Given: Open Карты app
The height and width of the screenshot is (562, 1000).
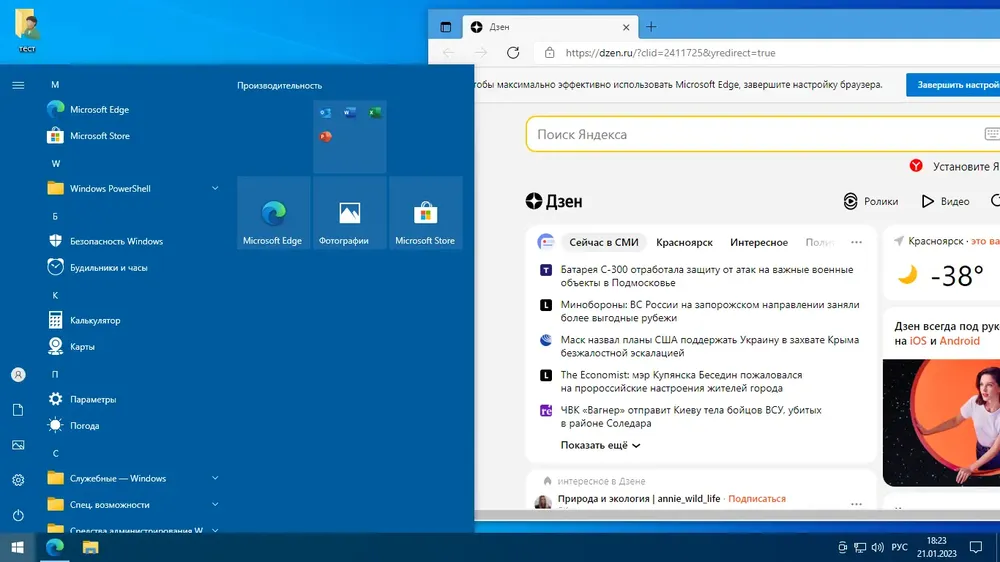Looking at the screenshot, I should (133, 346).
